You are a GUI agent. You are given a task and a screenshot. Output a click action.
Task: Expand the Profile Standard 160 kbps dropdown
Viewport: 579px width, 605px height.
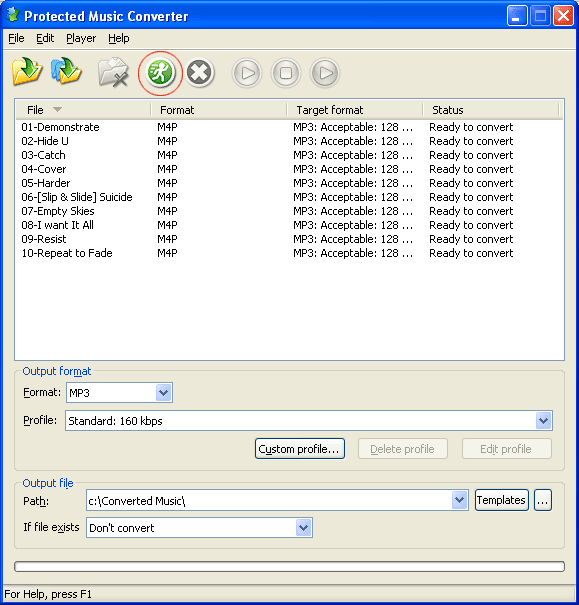click(544, 421)
